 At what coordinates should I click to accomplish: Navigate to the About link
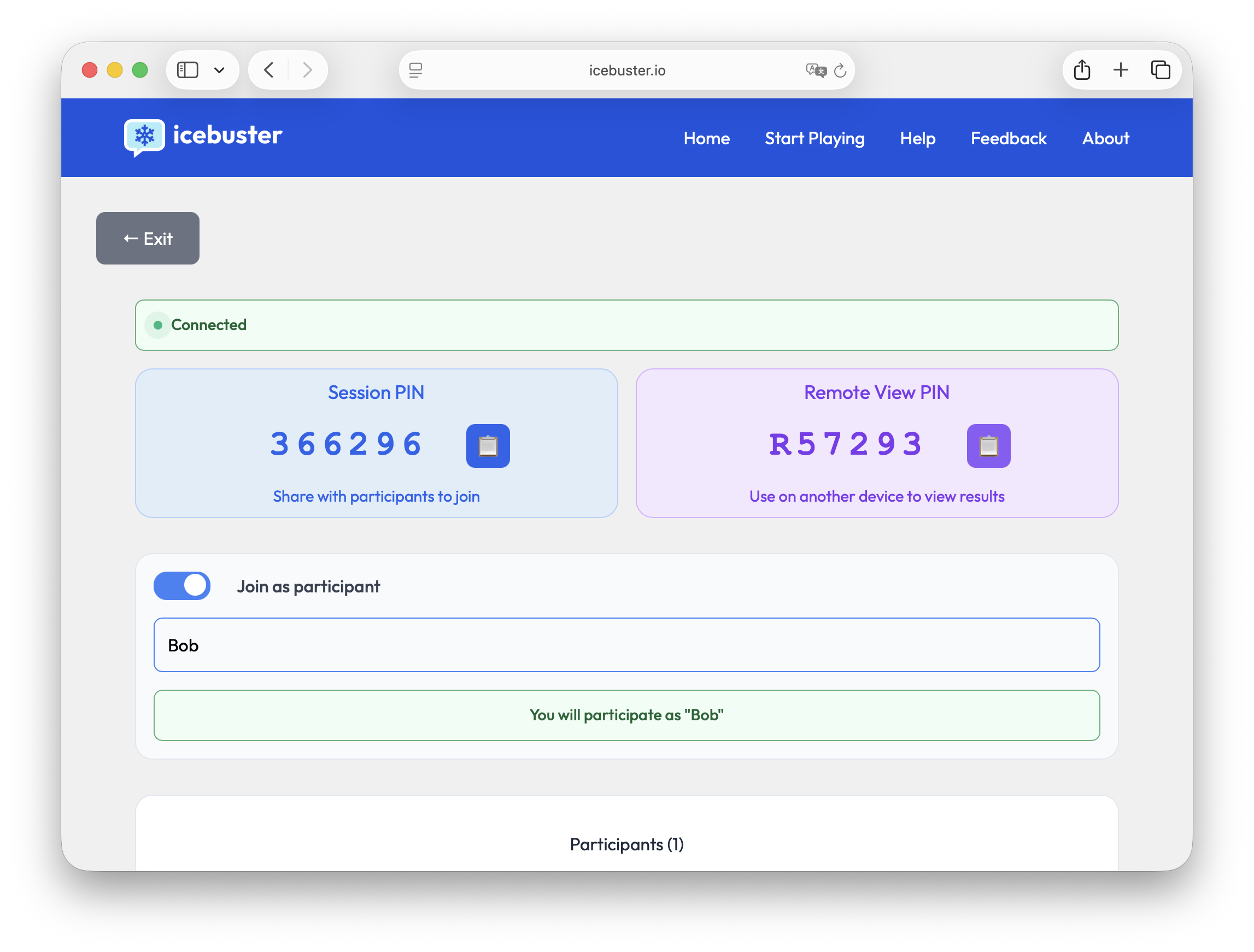click(x=1105, y=138)
